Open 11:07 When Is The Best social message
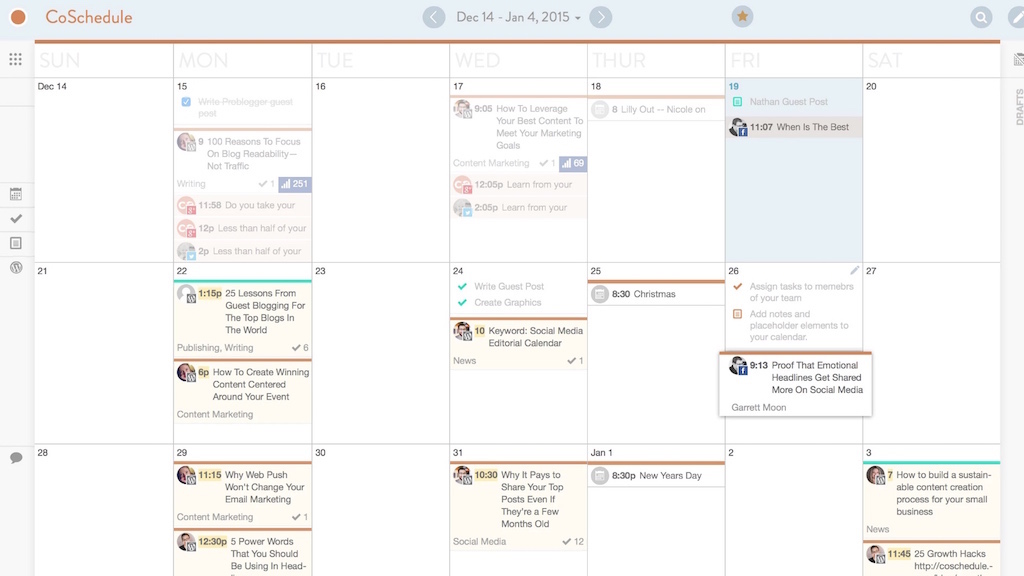The image size is (1024, 576). click(793, 127)
